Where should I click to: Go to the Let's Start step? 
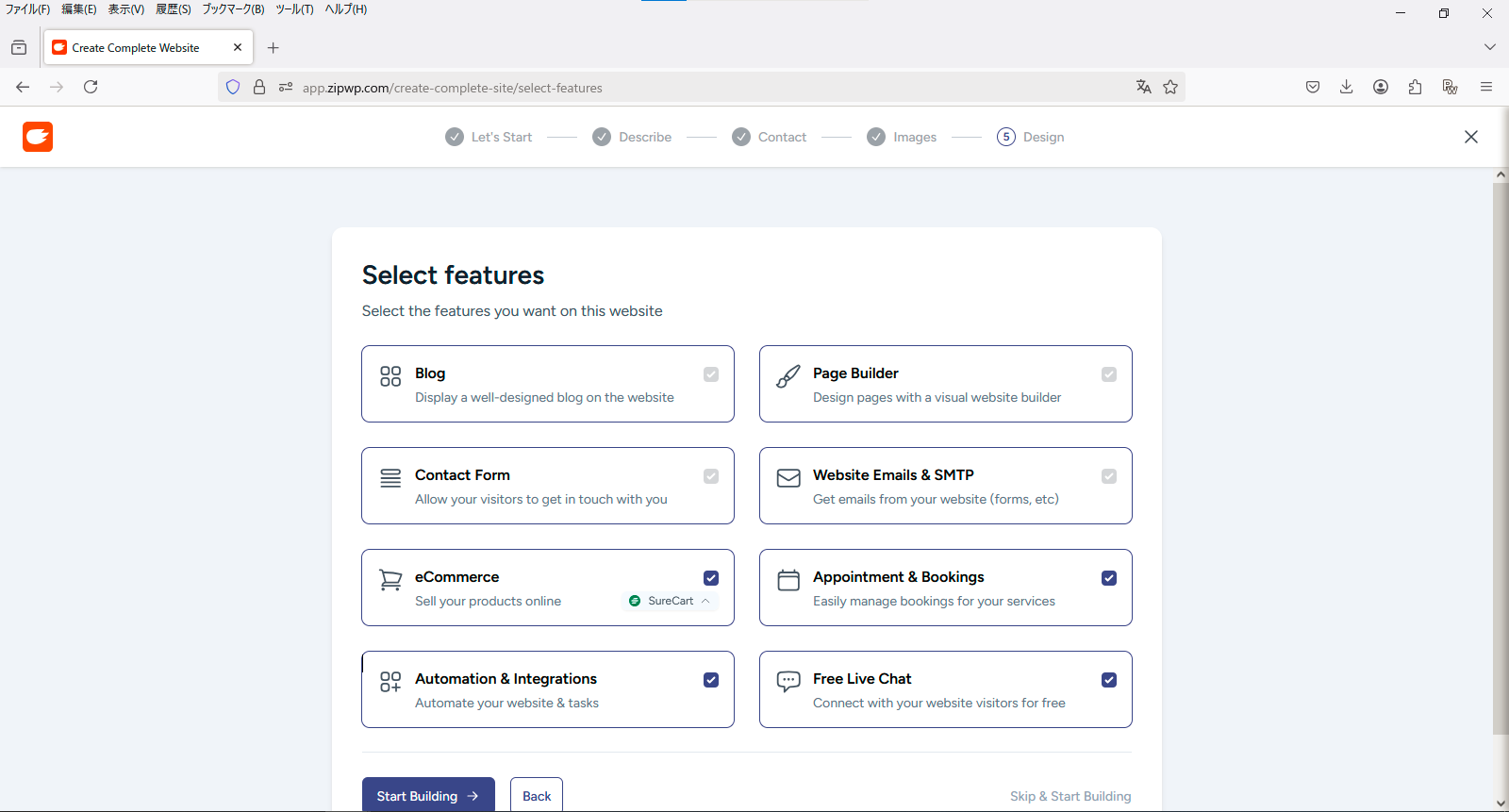click(x=489, y=137)
